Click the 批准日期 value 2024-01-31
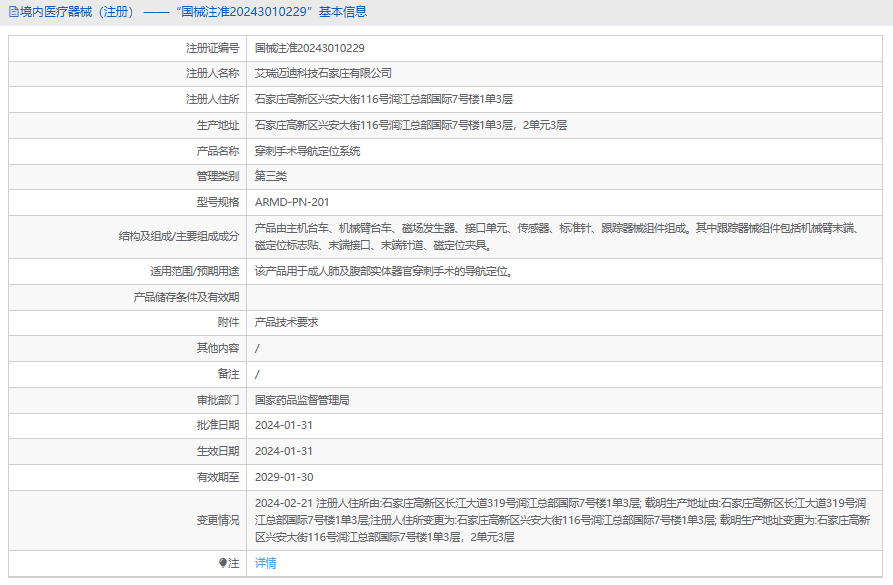893x585 pixels. [283, 425]
